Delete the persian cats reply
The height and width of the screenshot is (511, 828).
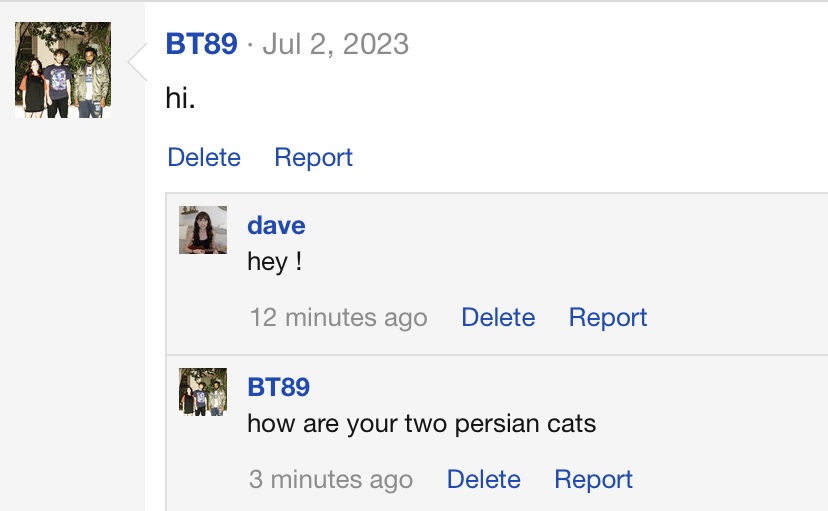point(484,480)
